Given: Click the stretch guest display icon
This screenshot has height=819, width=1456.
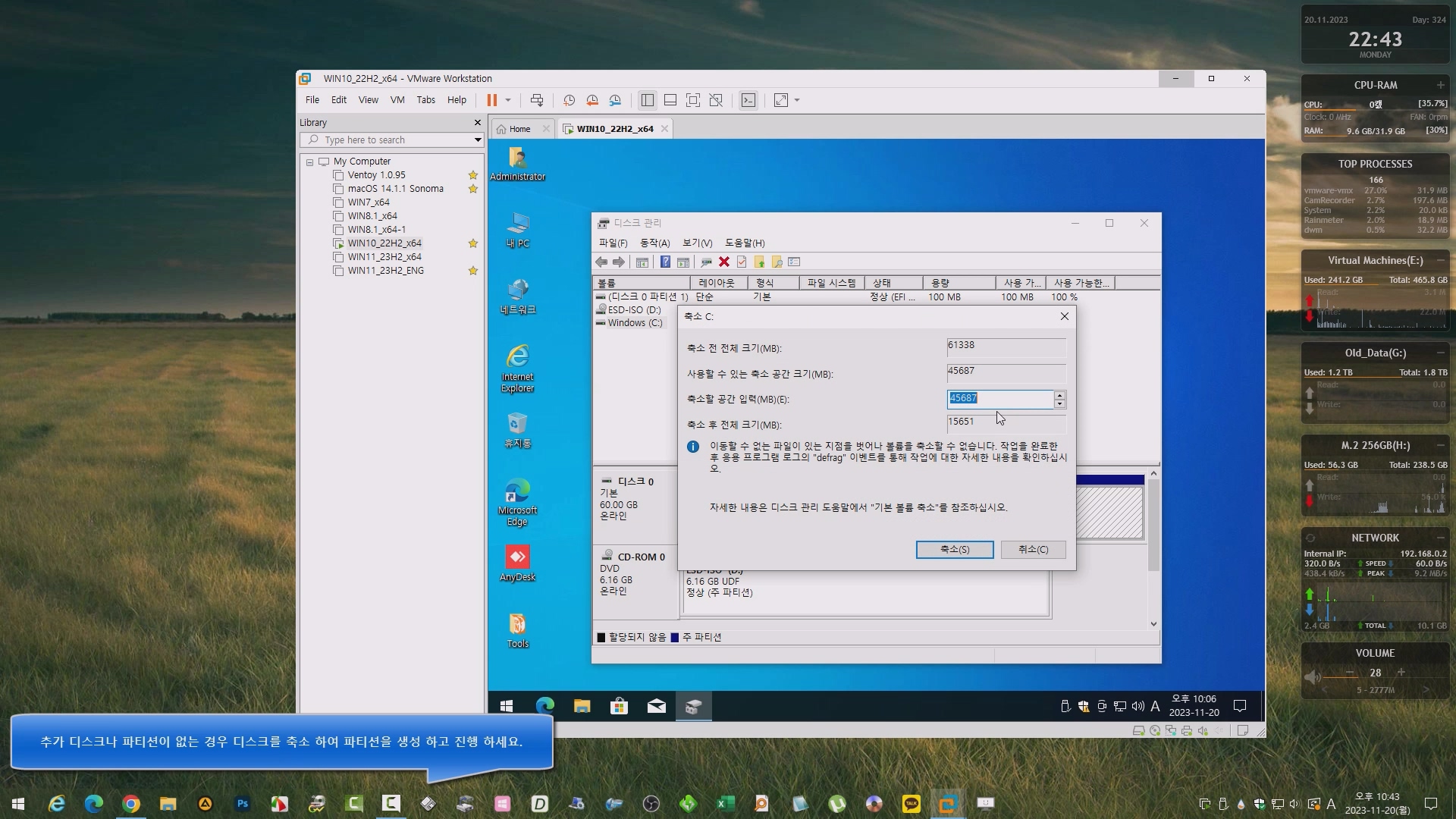Looking at the screenshot, I should click(x=780, y=100).
